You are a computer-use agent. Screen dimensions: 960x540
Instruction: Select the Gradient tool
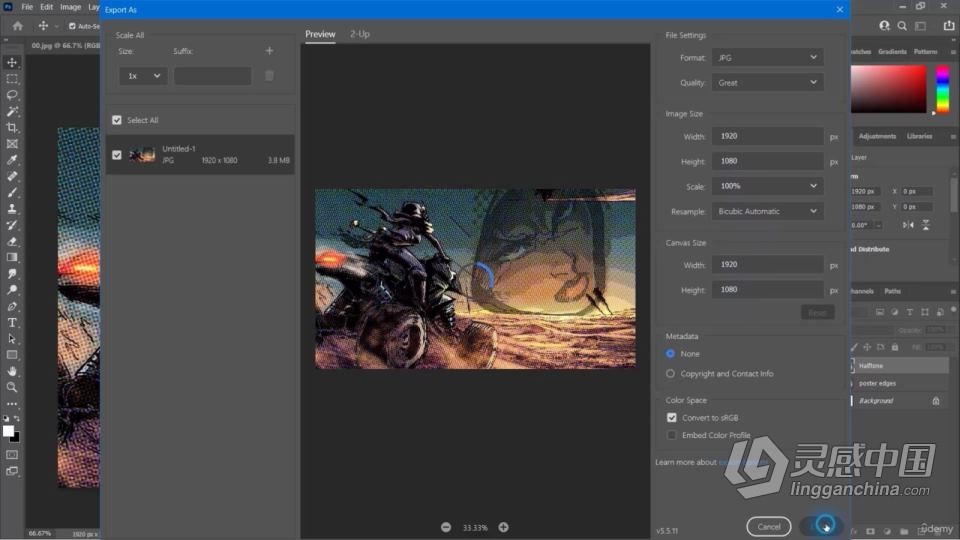[x=12, y=257]
